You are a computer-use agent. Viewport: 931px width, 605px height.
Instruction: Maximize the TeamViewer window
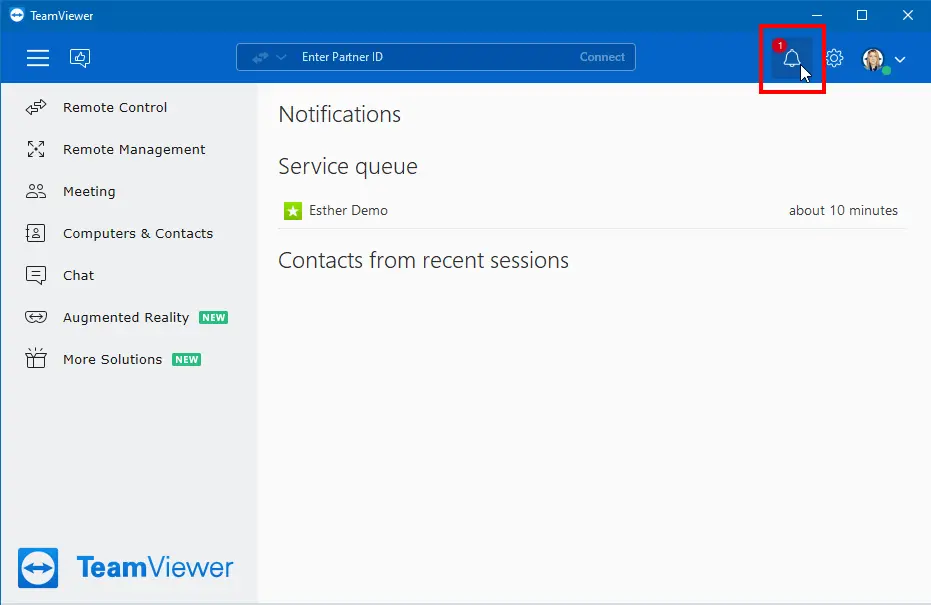tap(862, 15)
